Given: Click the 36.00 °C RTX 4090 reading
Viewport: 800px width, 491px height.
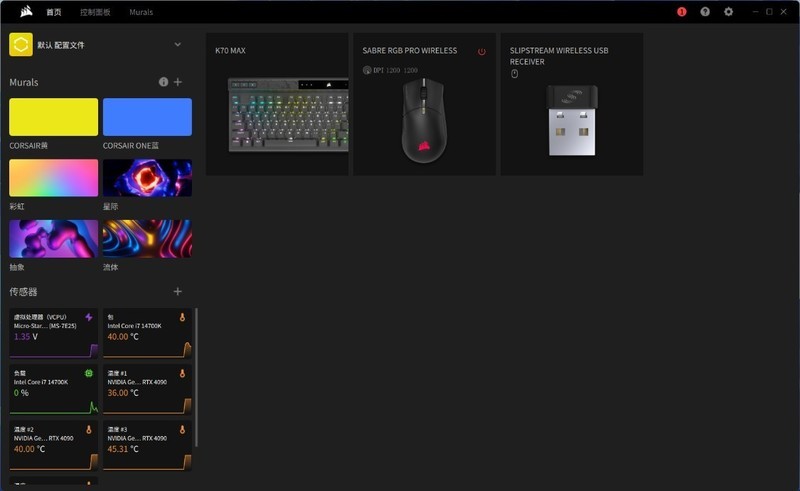Looking at the screenshot, I should click(x=122, y=393).
